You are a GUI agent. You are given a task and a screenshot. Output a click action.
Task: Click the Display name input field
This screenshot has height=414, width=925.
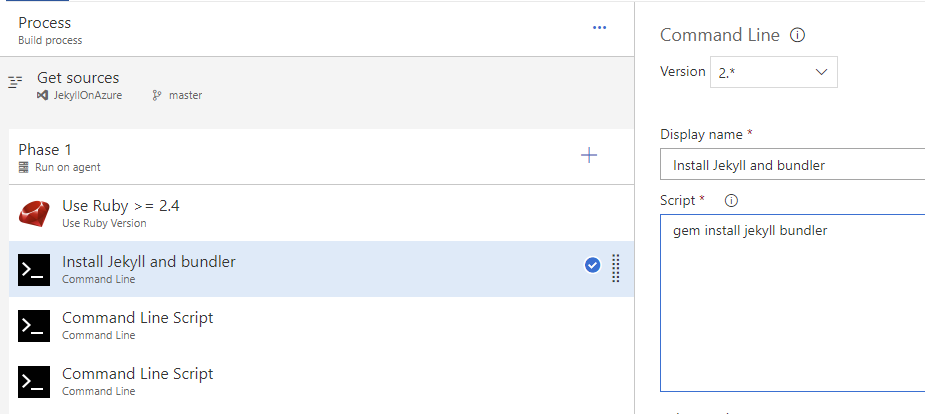(x=792, y=165)
